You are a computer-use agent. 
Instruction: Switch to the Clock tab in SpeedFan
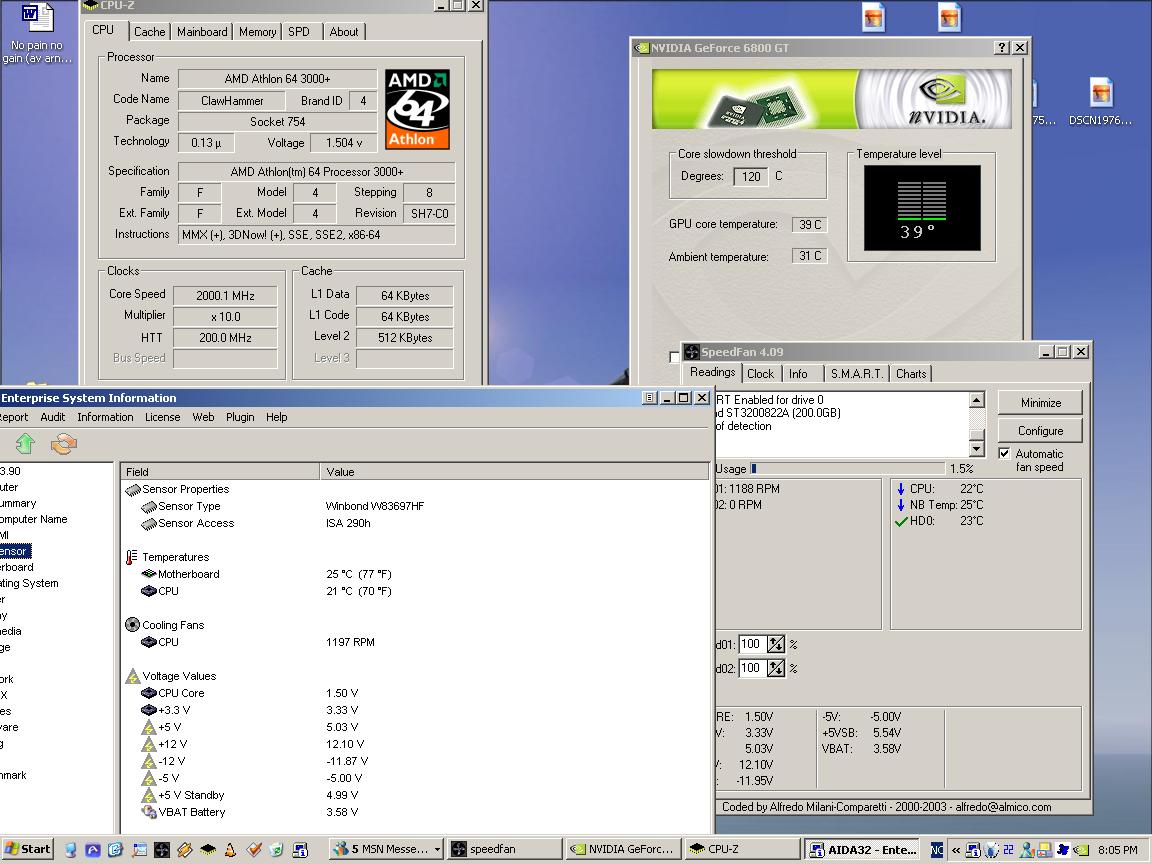point(760,373)
